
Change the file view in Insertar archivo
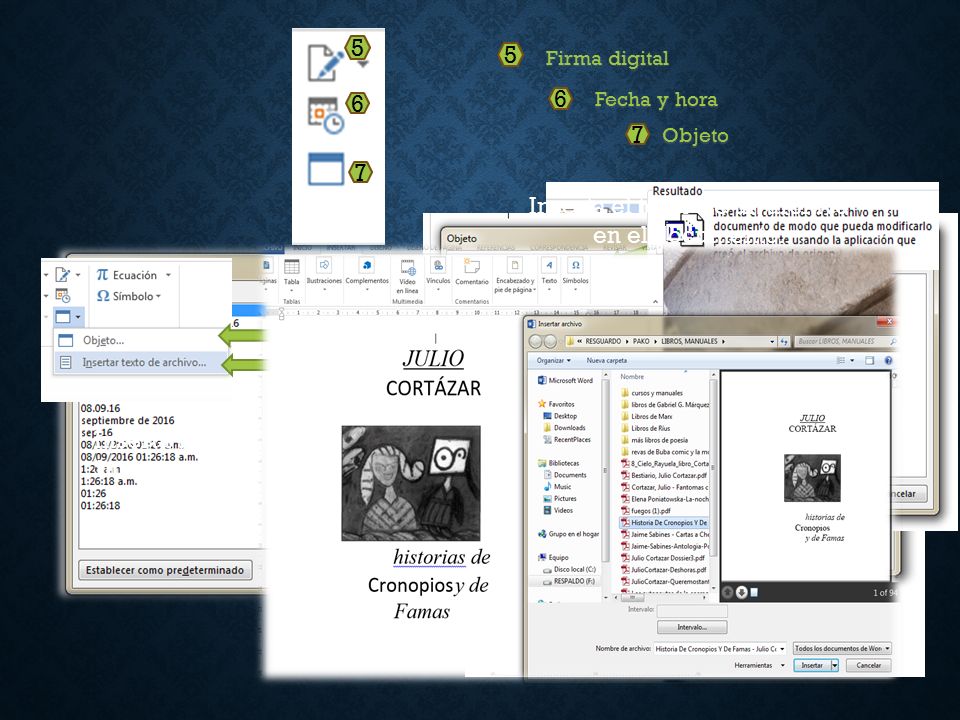click(x=841, y=361)
